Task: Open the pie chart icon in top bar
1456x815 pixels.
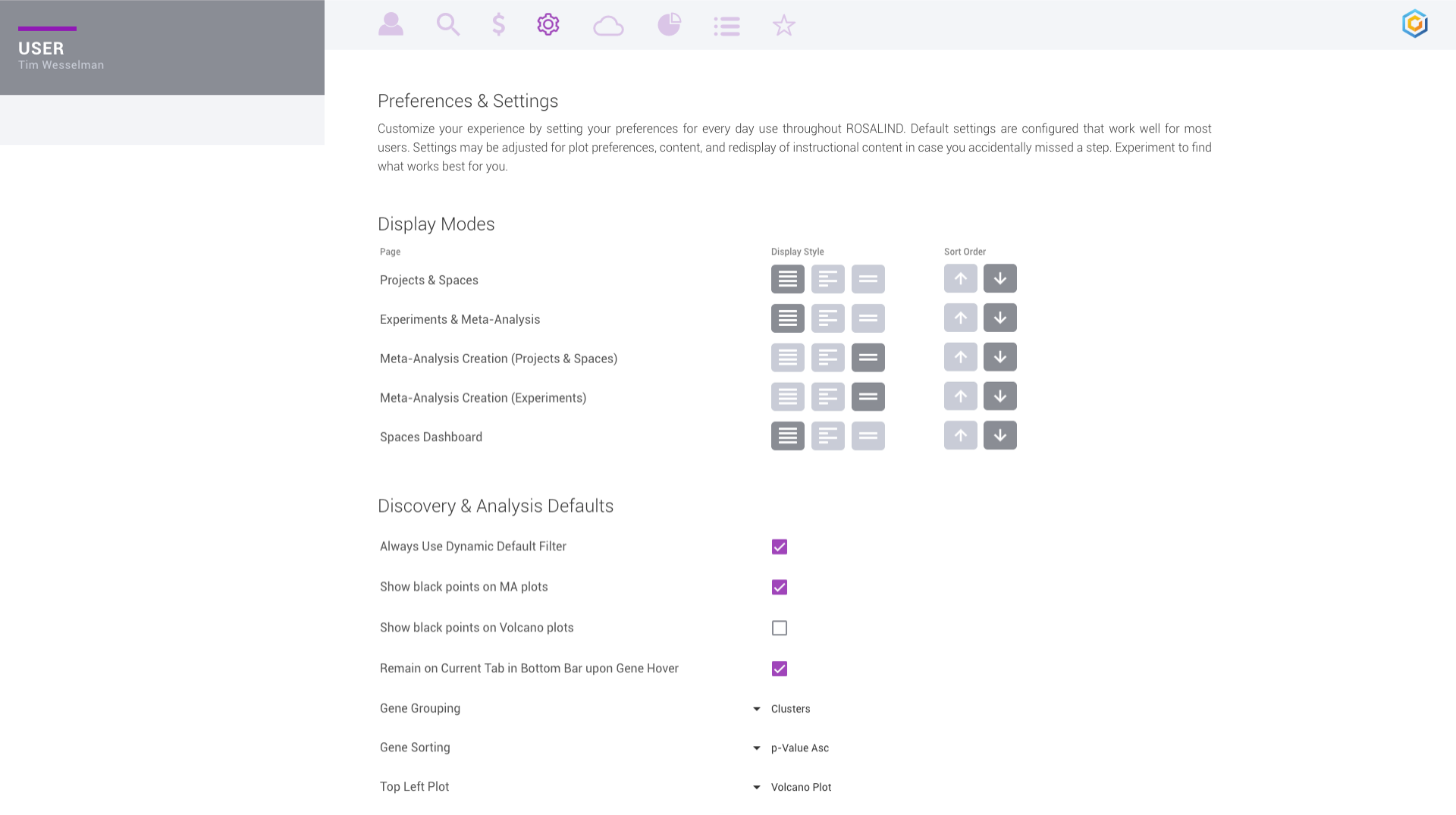Action: pyautogui.click(x=669, y=24)
